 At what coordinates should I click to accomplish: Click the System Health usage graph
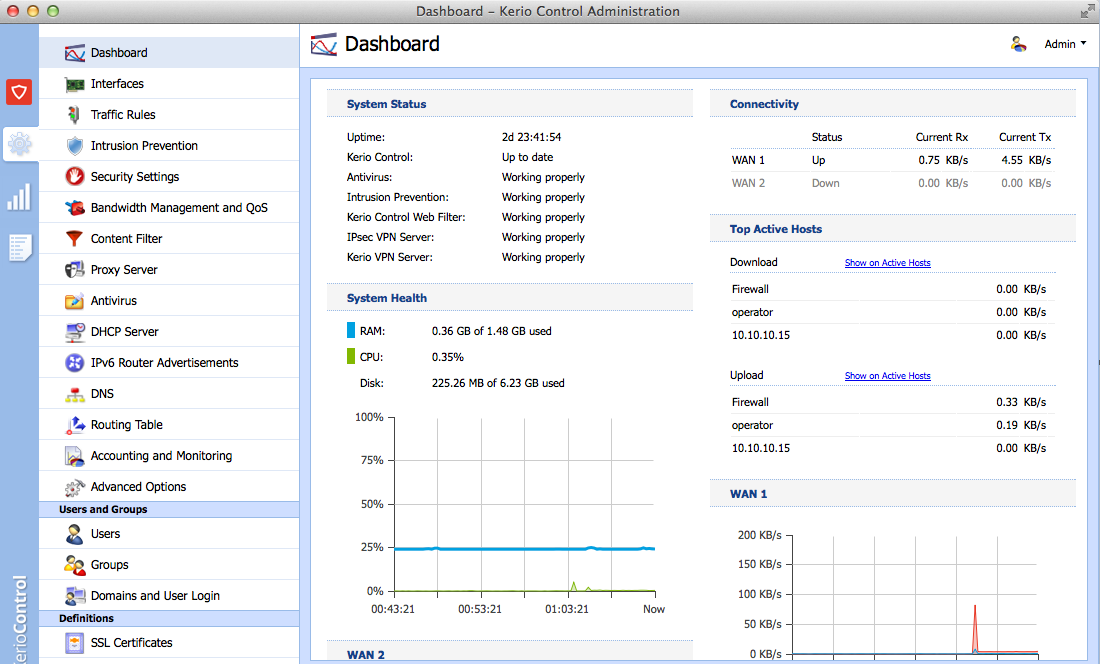tap(525, 505)
